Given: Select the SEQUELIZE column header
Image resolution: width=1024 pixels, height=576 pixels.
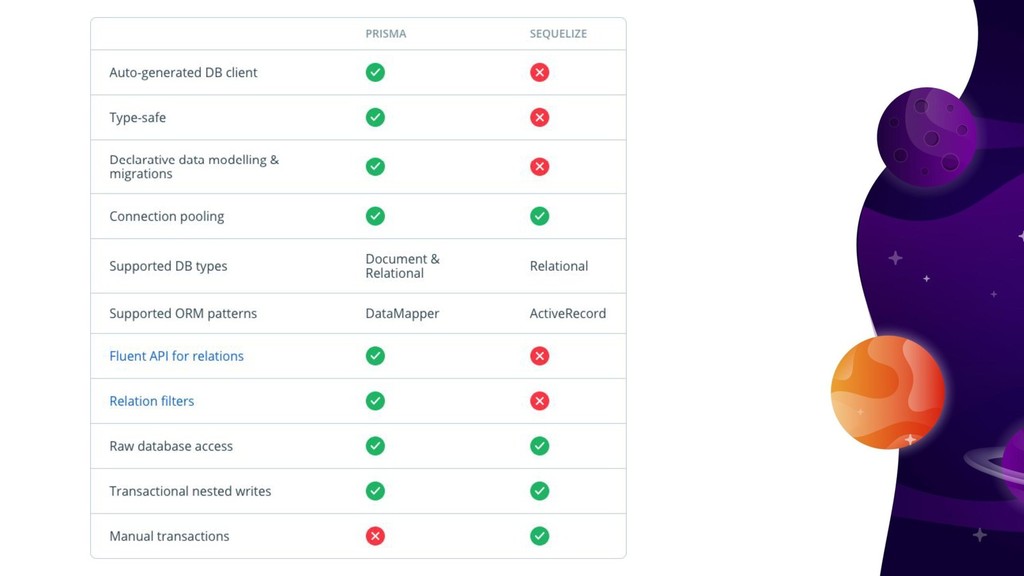Looking at the screenshot, I should (x=558, y=34).
